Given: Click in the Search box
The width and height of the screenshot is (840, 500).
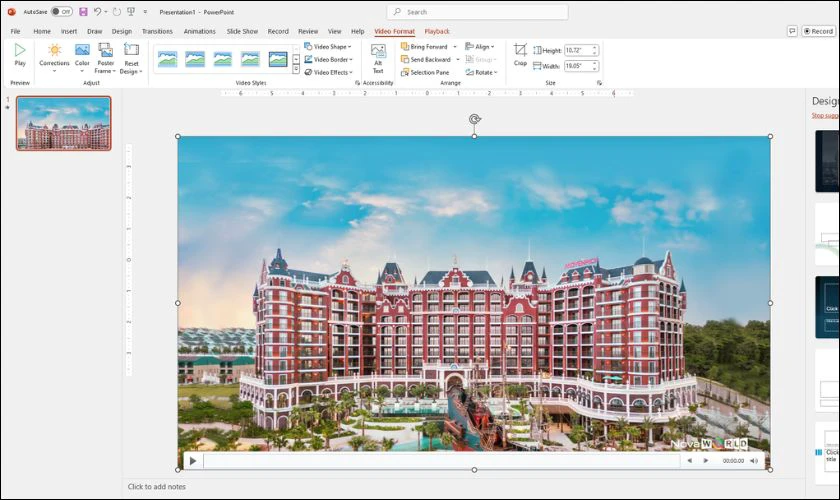Looking at the screenshot, I should click(478, 12).
